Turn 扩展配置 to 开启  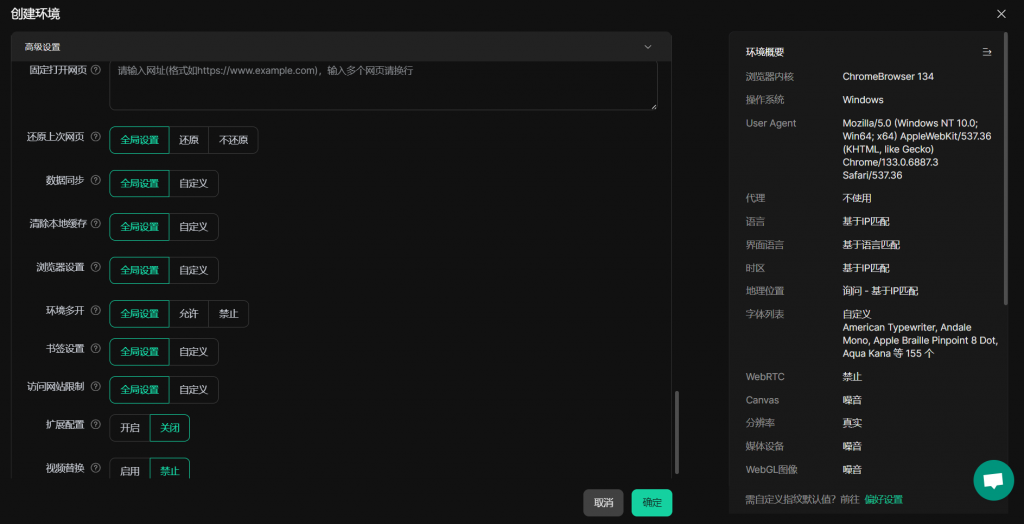point(130,428)
